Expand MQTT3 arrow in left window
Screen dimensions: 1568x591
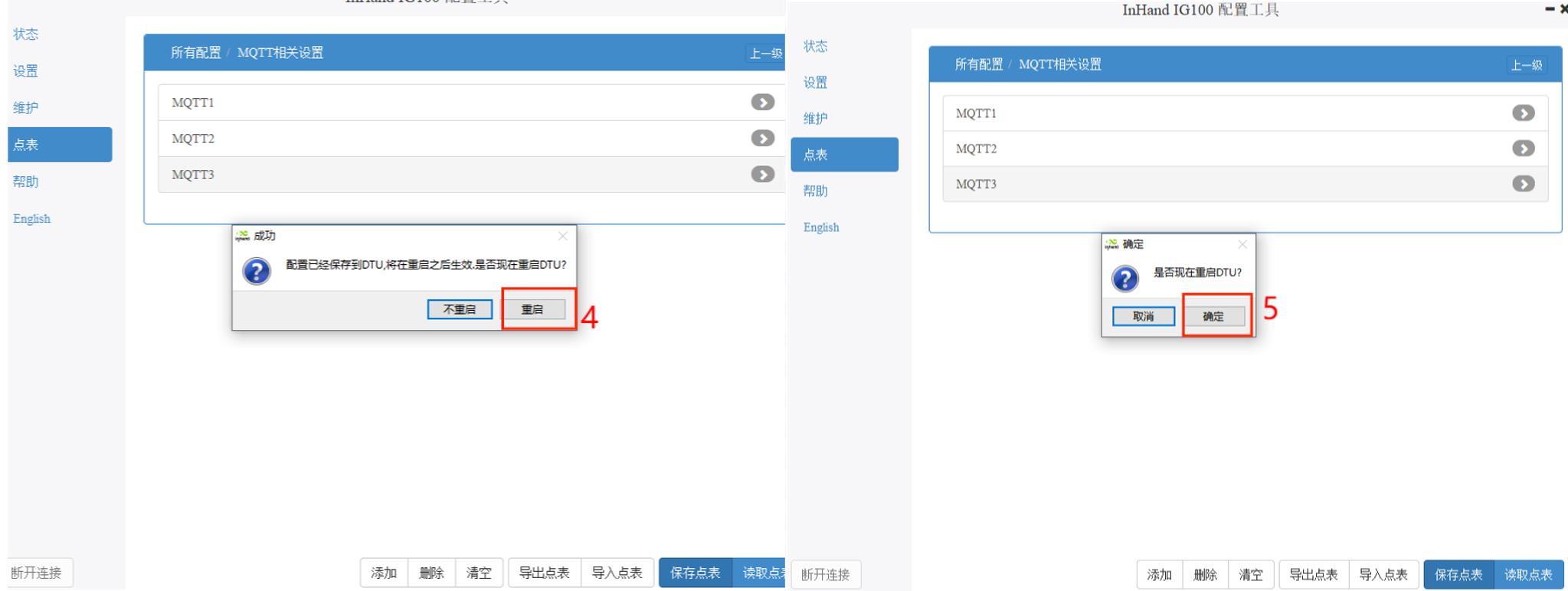(762, 175)
